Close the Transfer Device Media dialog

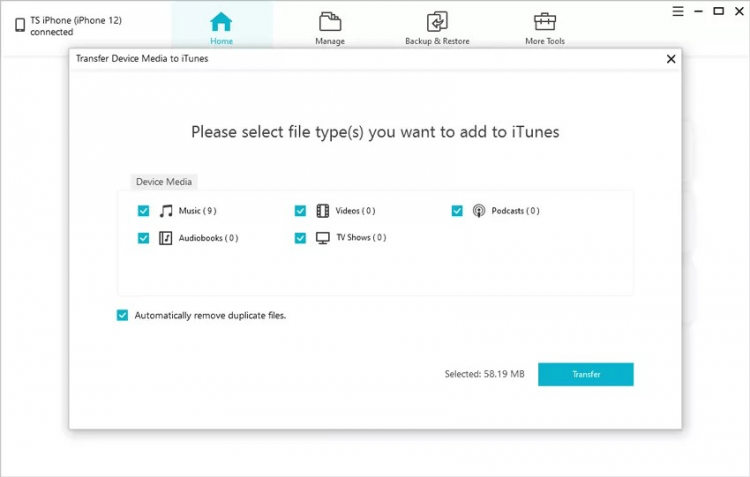click(x=671, y=59)
